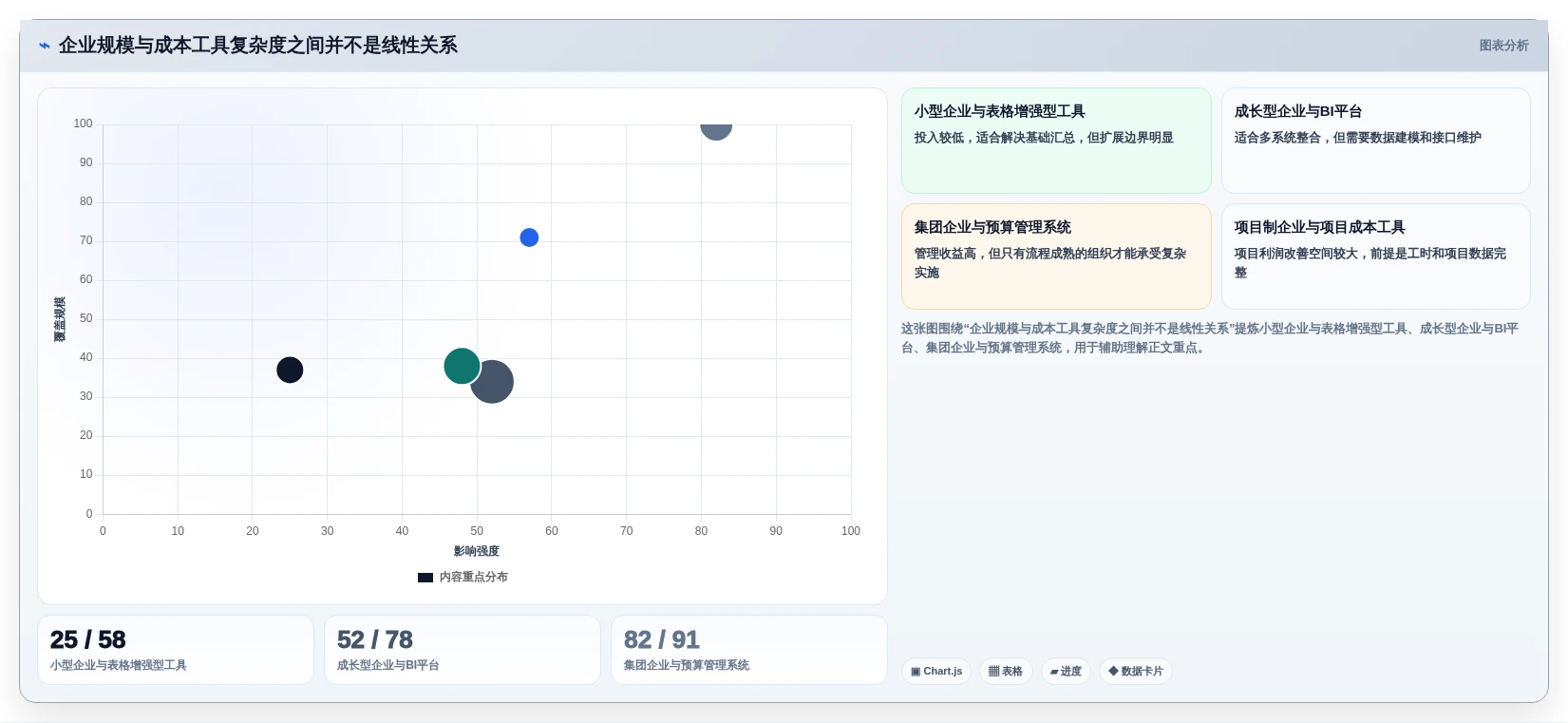Click the Chart.js tag chip
Screen dimensions: 1568x723
point(936,671)
